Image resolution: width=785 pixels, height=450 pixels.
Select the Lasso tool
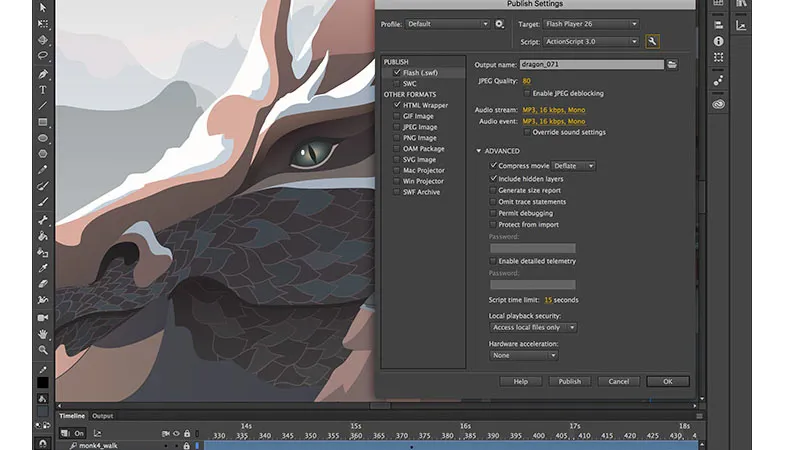[43, 57]
